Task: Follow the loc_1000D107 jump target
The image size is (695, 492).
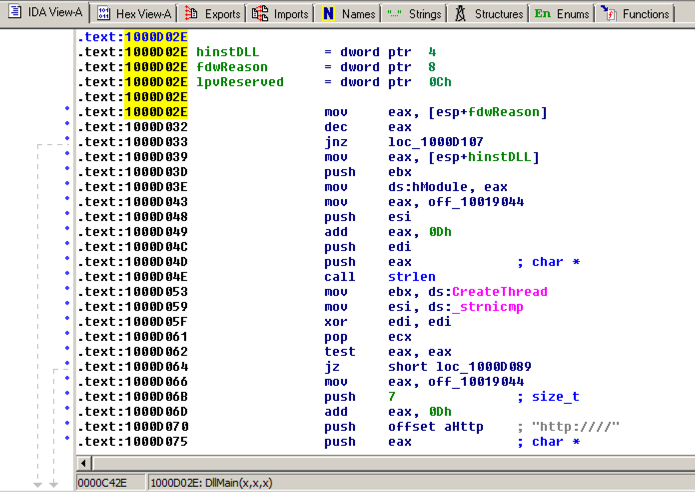Action: 435,142
